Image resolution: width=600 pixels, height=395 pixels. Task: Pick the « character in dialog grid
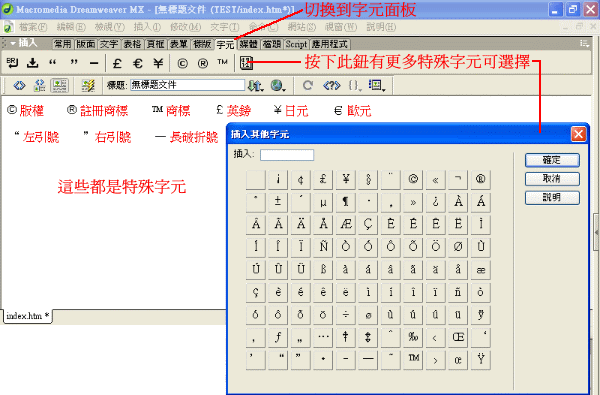point(435,180)
